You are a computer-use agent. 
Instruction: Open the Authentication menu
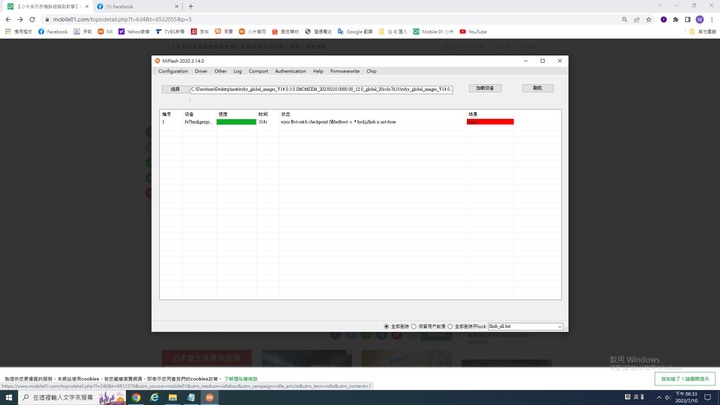click(290, 71)
